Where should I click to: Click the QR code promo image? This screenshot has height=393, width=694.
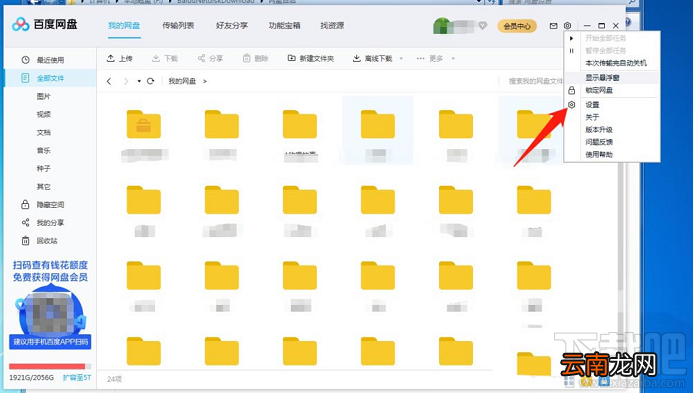click(x=50, y=312)
